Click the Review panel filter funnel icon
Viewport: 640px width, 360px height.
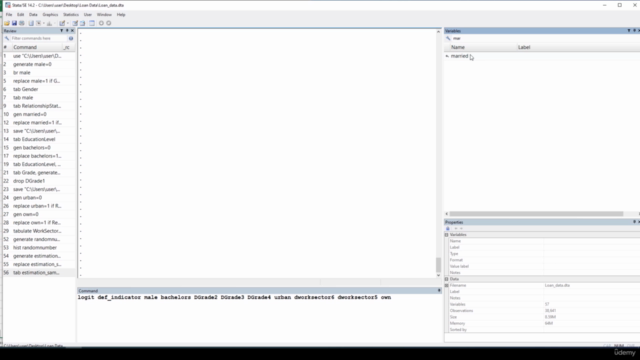tap(62, 31)
